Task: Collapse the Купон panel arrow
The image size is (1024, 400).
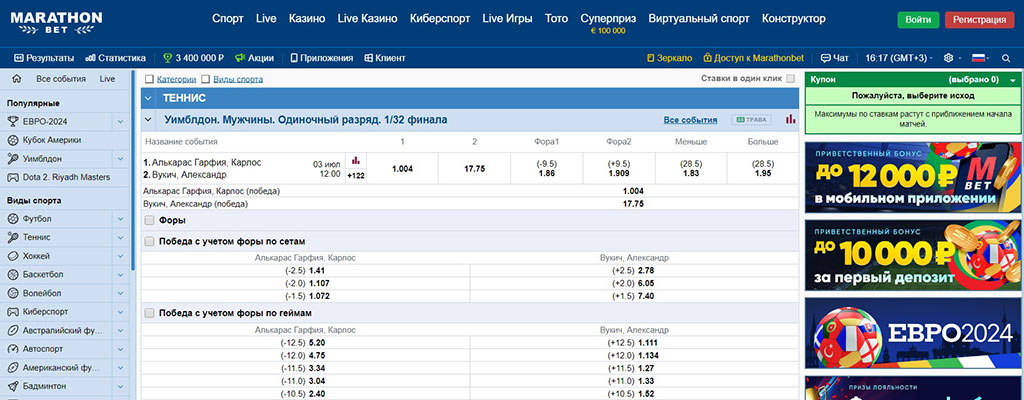Action: (x=1012, y=80)
